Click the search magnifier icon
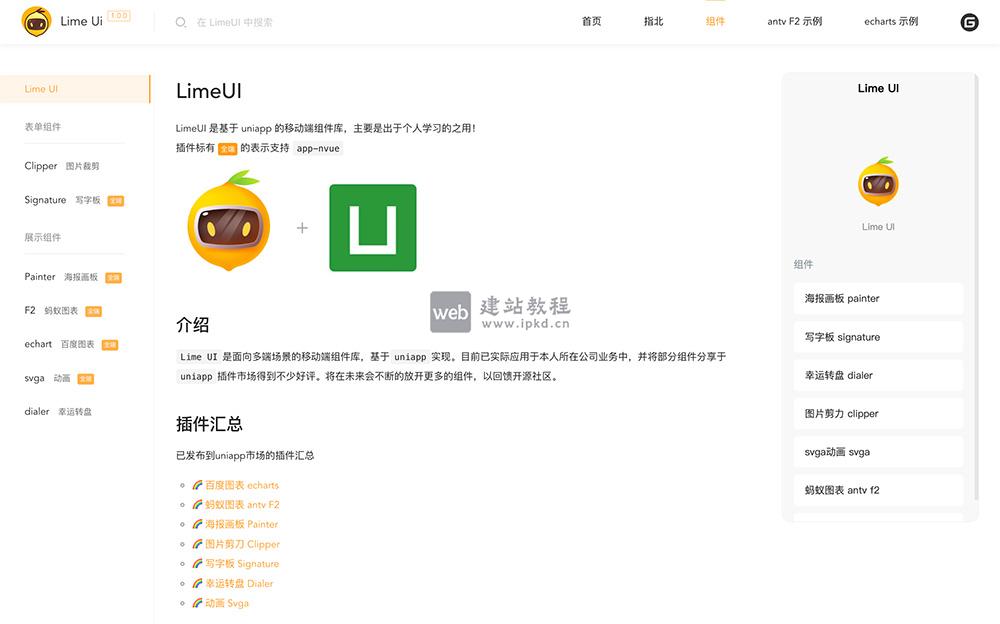 [180, 21]
